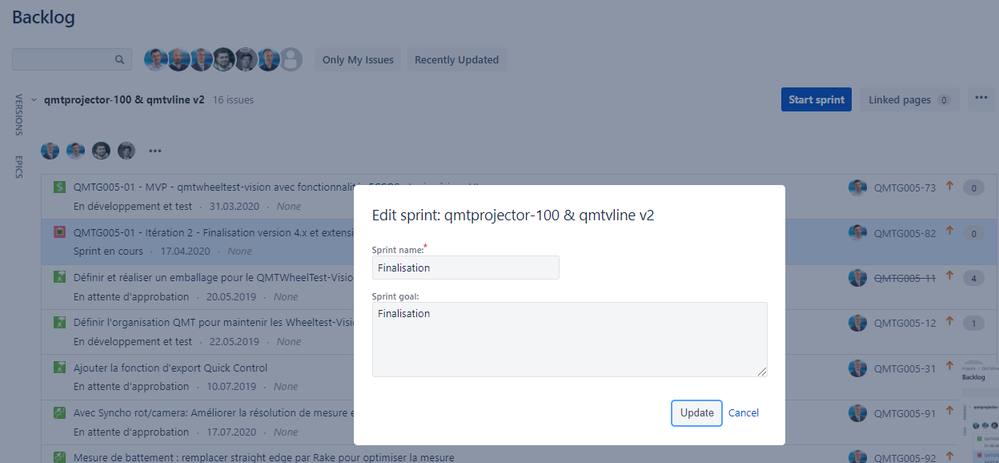Click issue type icon of emballage issue
999x463 pixels.
59,277
